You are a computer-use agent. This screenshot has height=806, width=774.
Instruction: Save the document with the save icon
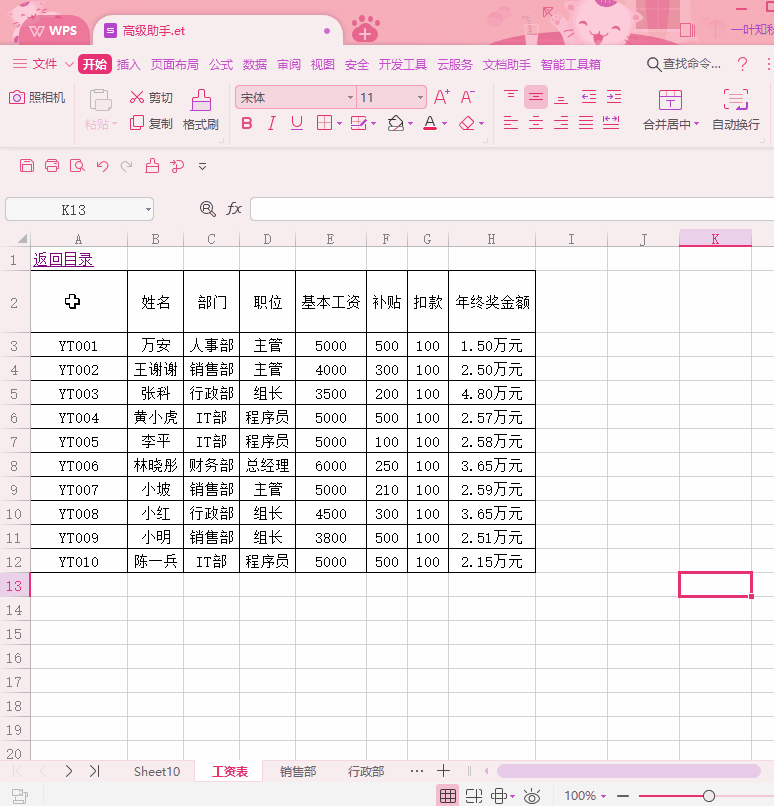27,166
